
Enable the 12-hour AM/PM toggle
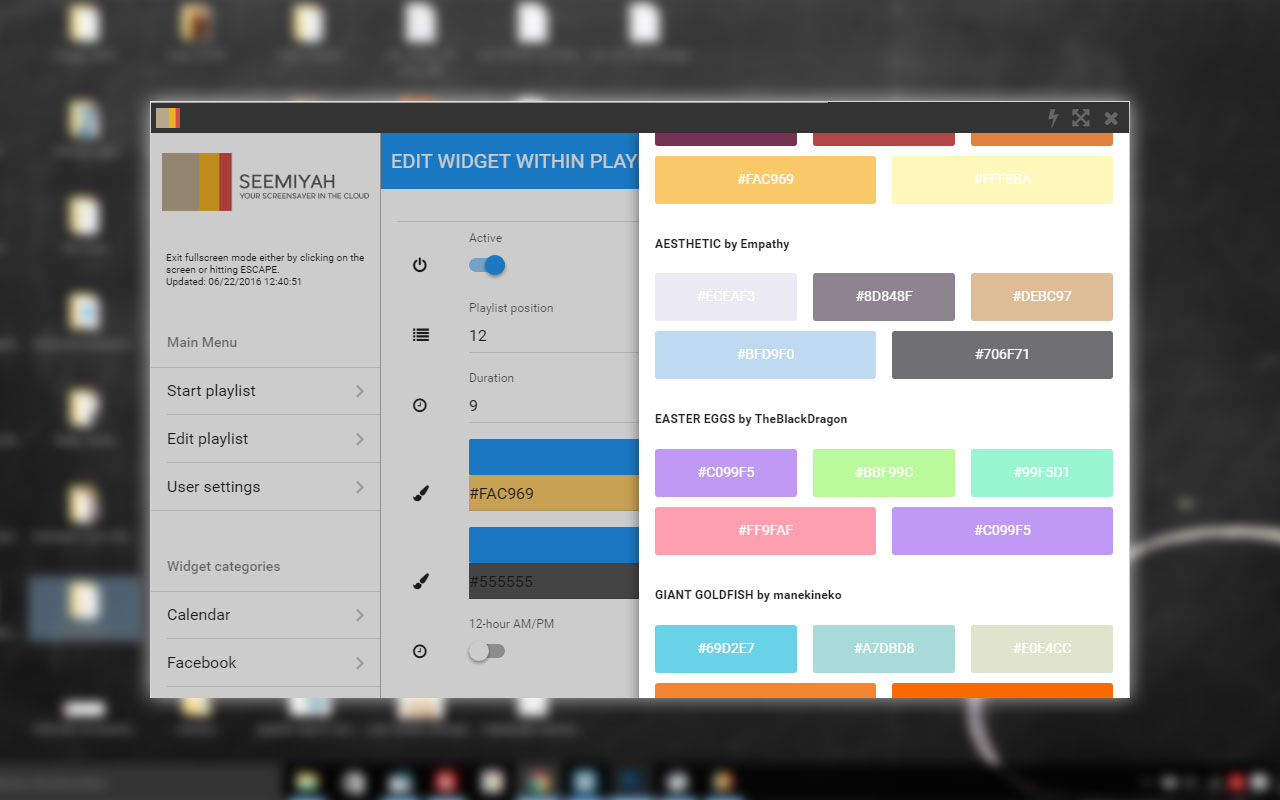point(487,651)
